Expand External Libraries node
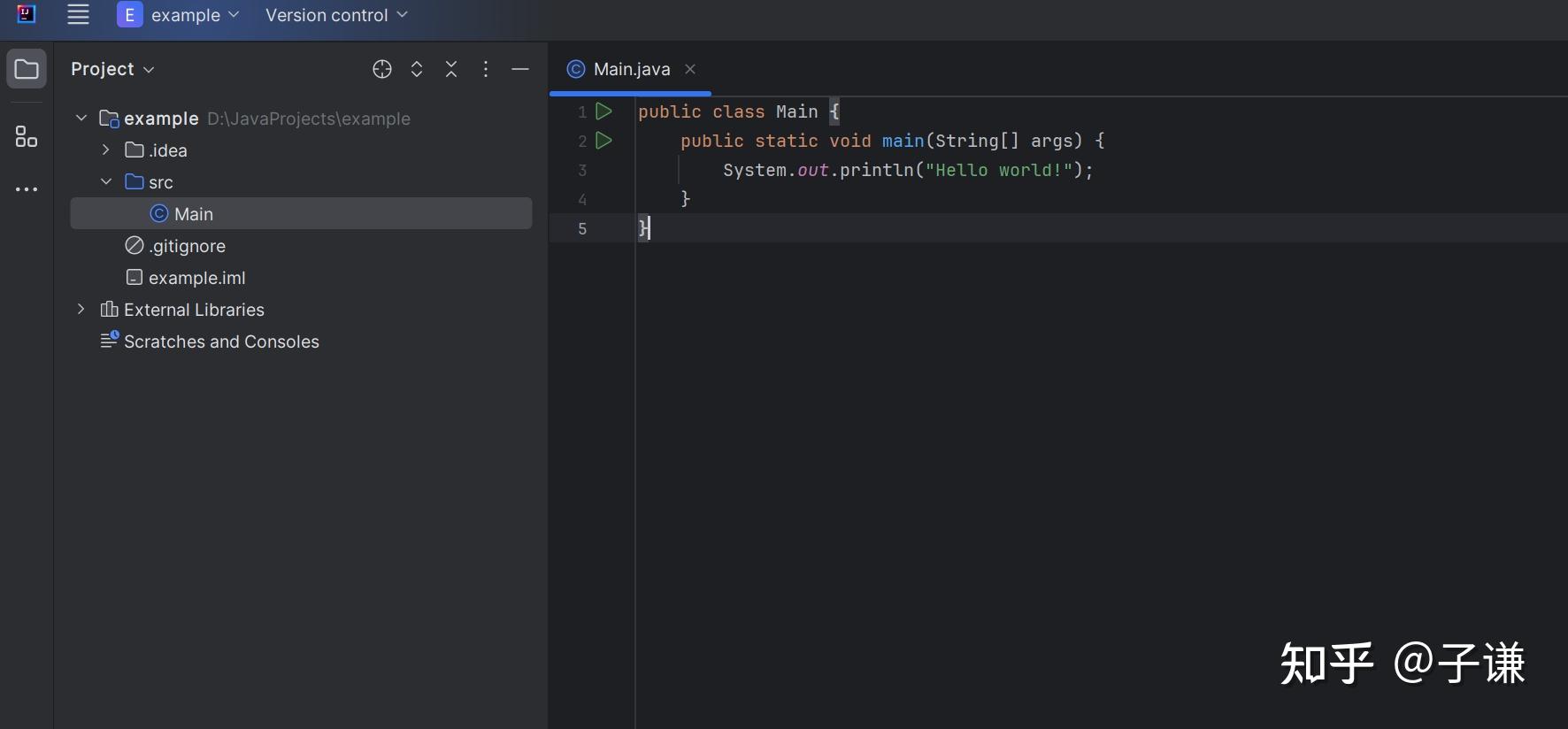 (81, 310)
